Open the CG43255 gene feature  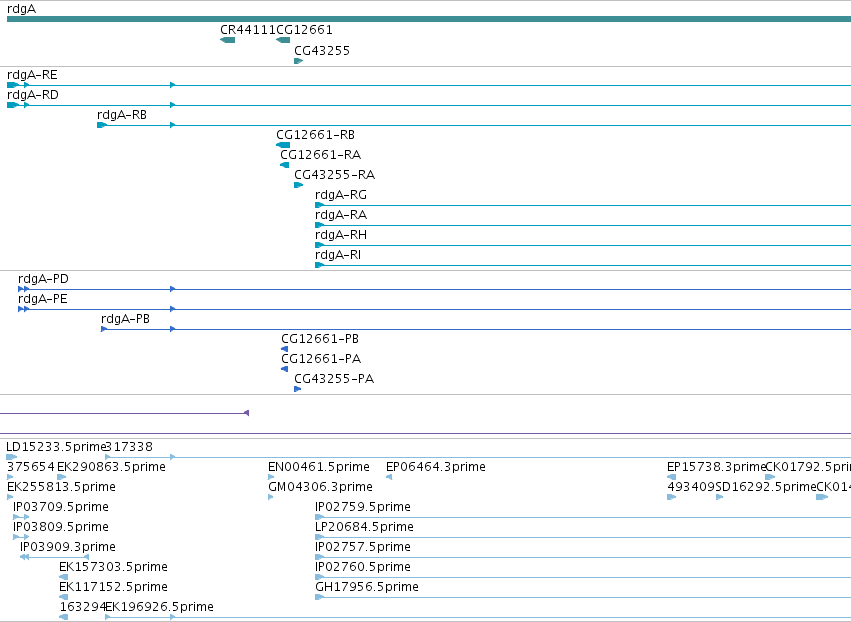[299, 61]
